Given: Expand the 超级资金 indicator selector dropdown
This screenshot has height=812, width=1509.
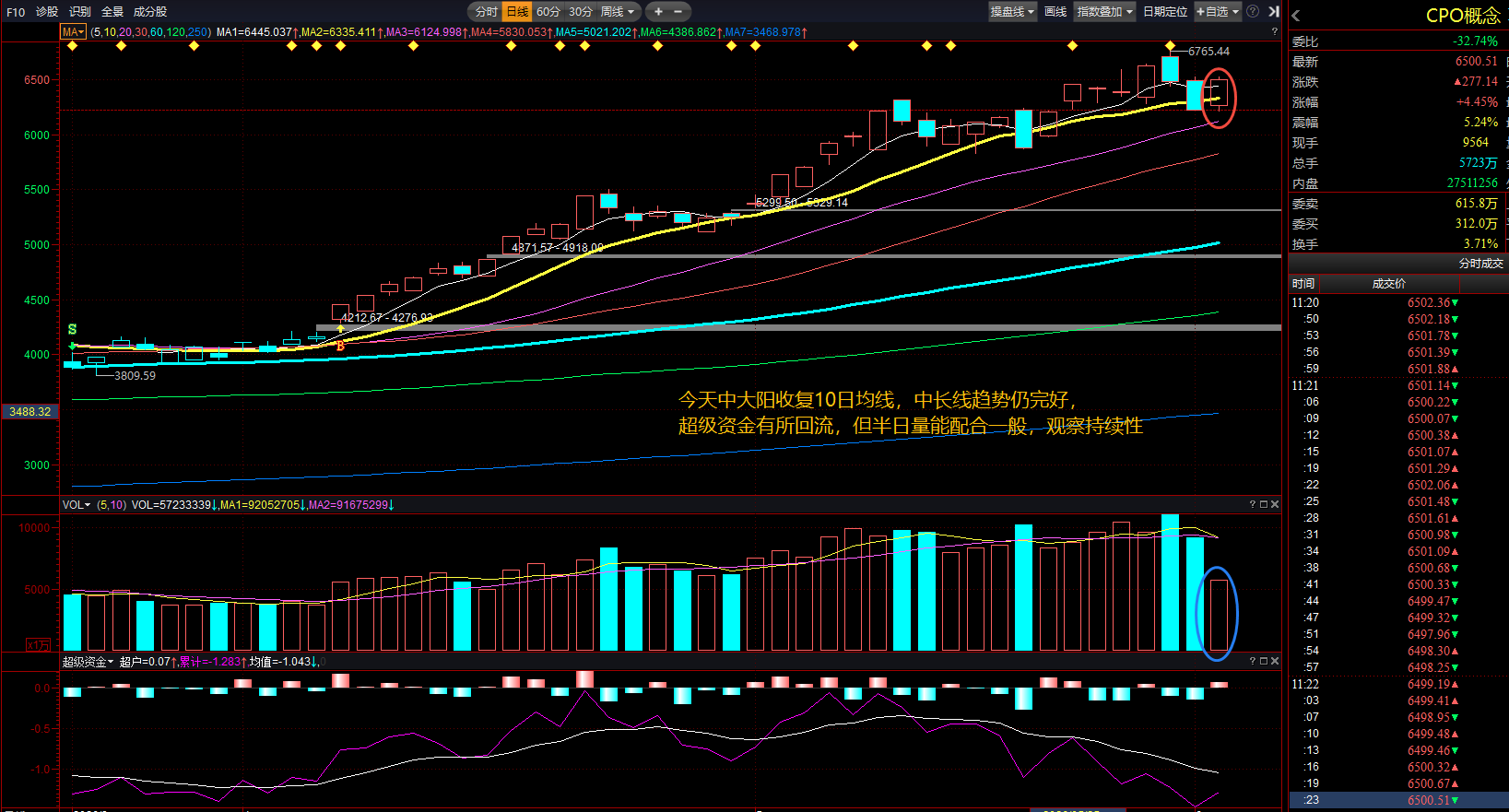Looking at the screenshot, I should 88,662.
